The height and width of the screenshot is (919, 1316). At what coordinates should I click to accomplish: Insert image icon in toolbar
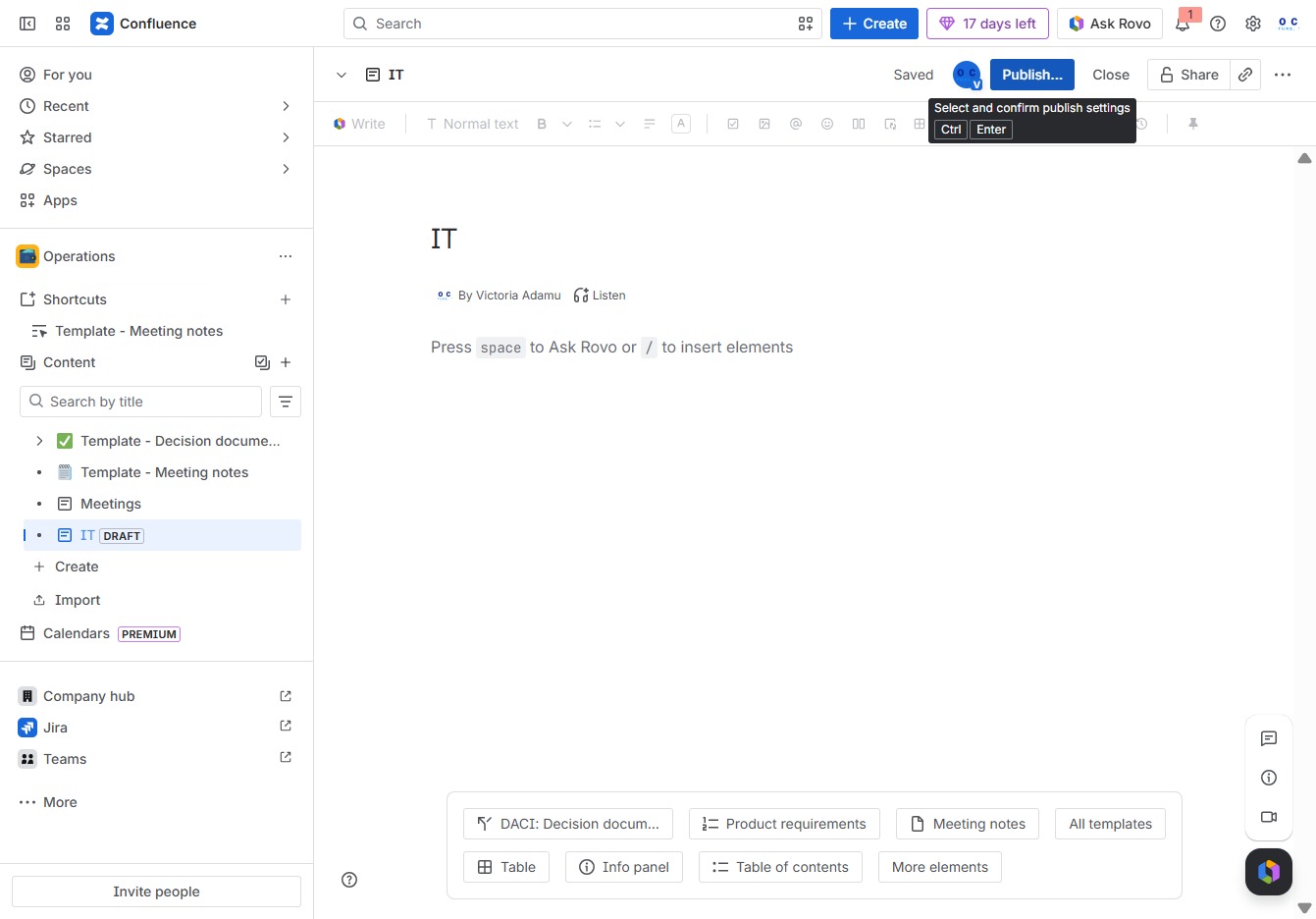[x=764, y=124]
